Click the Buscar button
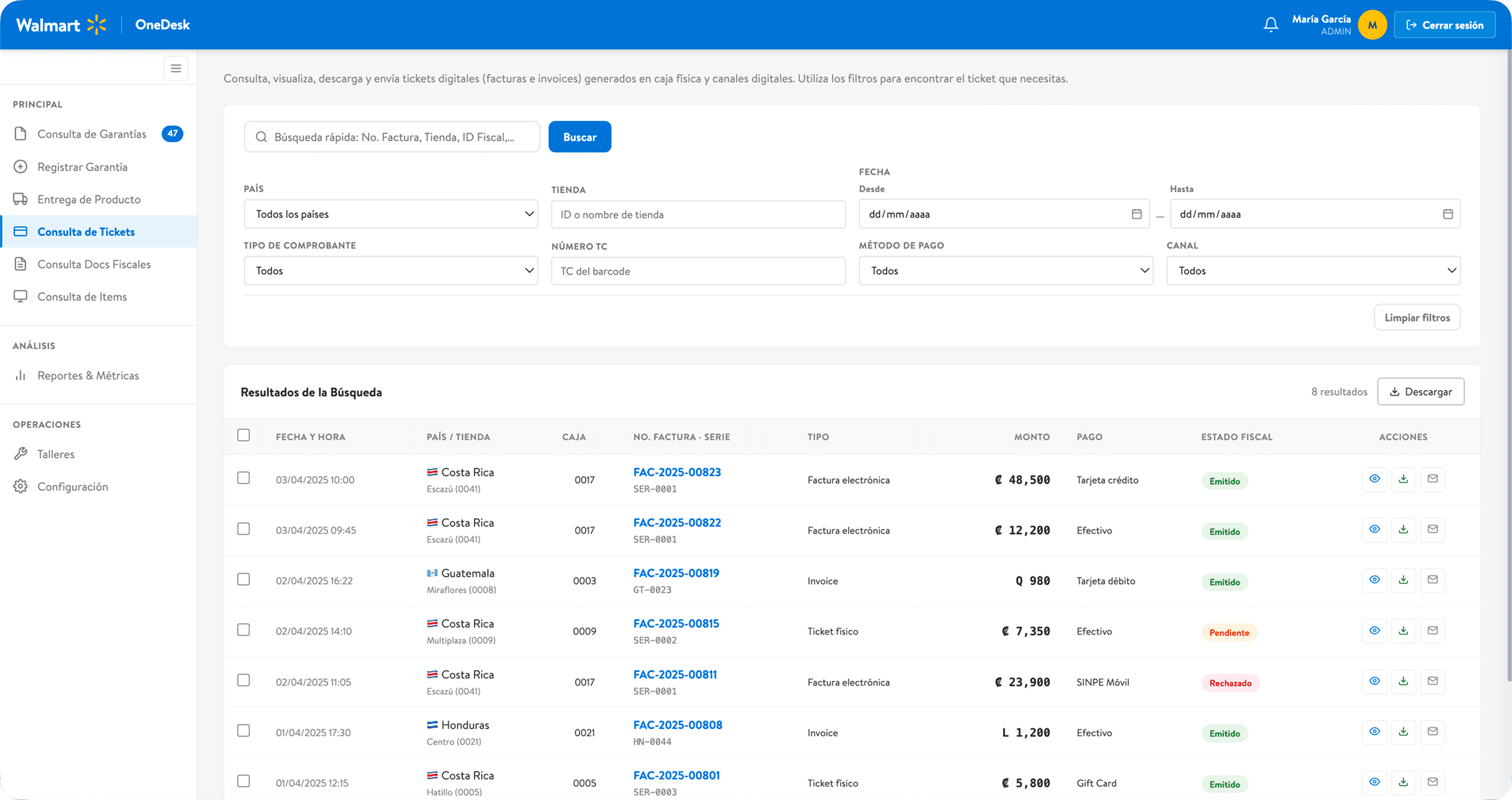 pos(580,137)
